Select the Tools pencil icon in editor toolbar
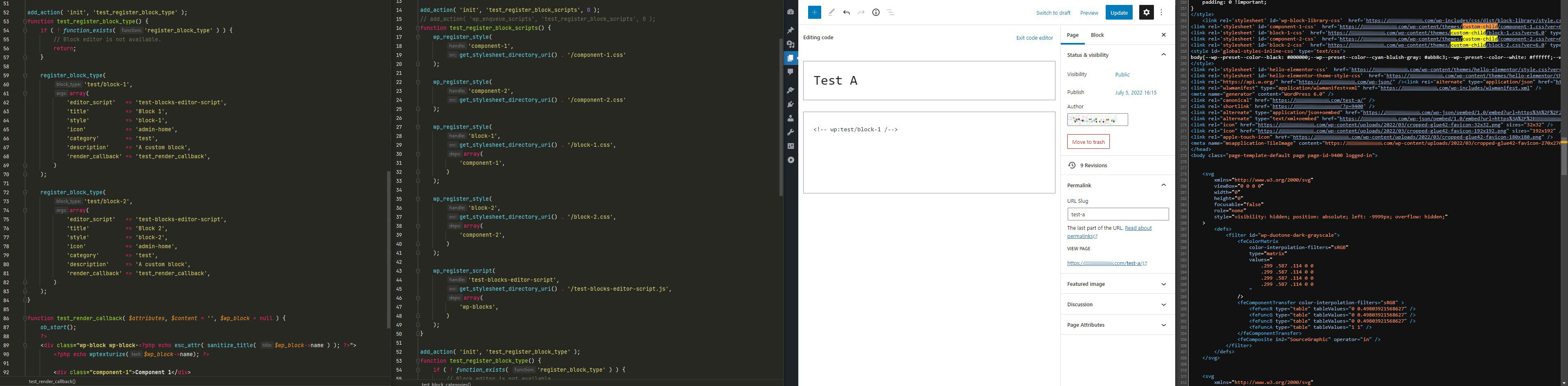This screenshot has height=386, width=1568. tap(831, 12)
